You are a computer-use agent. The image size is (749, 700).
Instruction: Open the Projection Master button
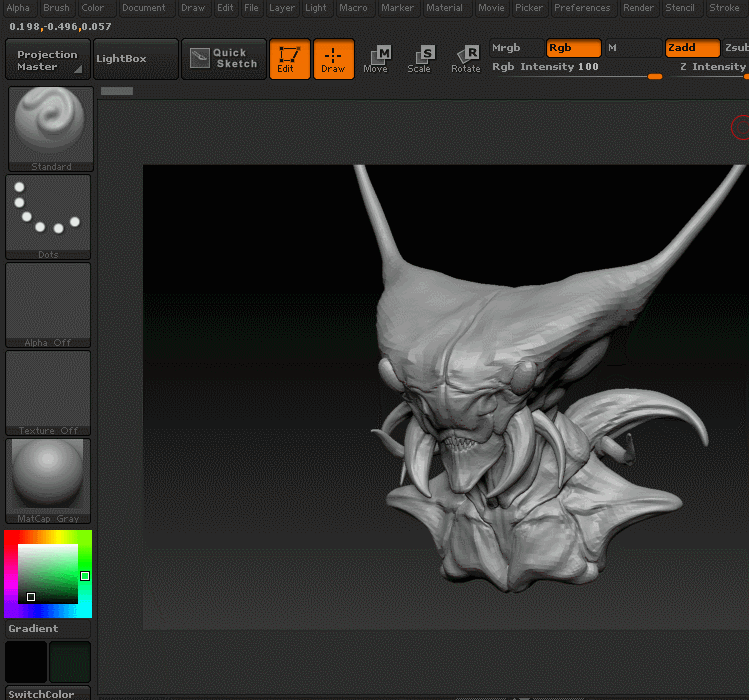(x=48, y=59)
